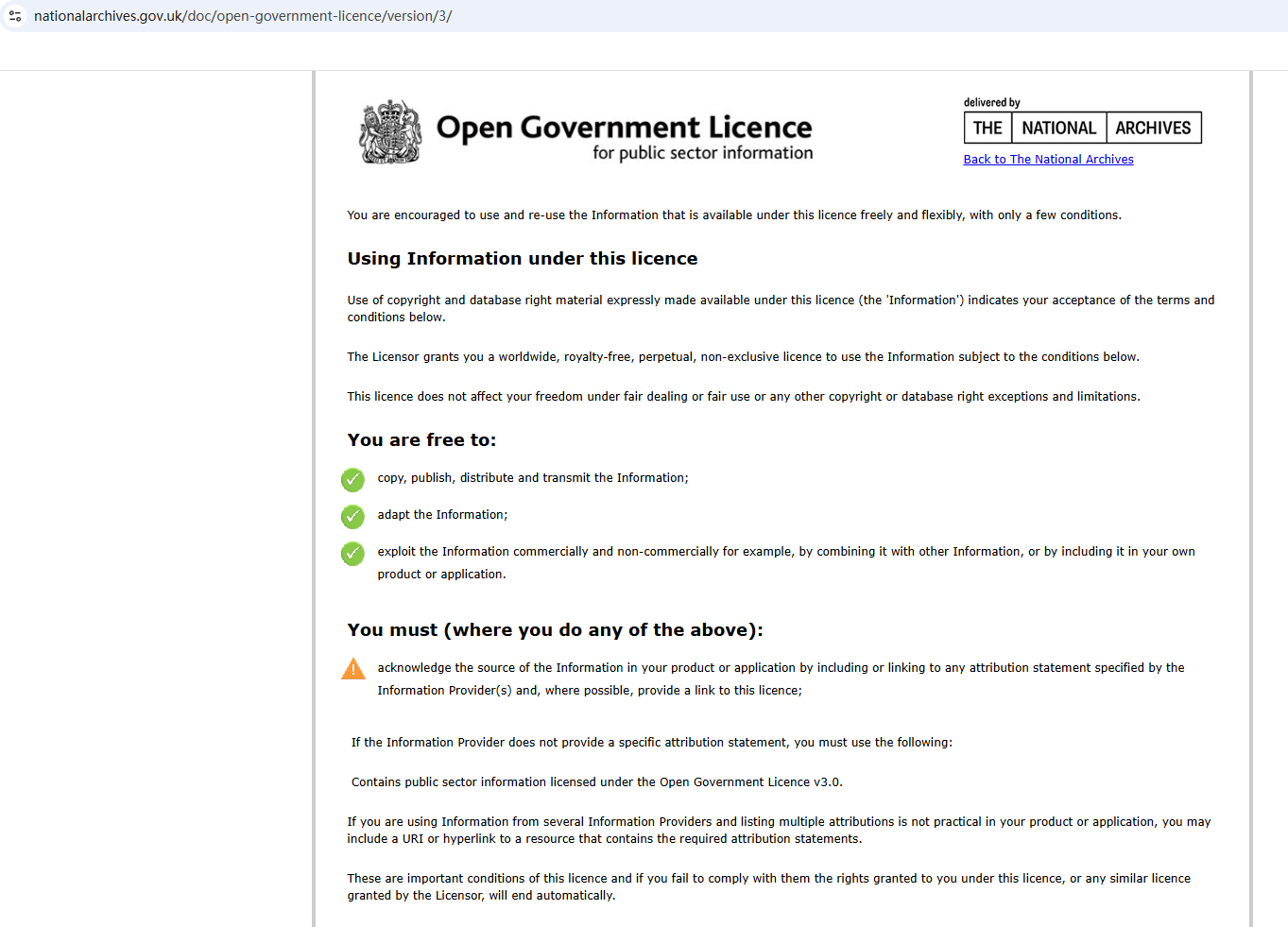Image resolution: width=1288 pixels, height=927 pixels.
Task: Click the 'acknowledge the source of the Information' paragraph
Action: click(781, 679)
